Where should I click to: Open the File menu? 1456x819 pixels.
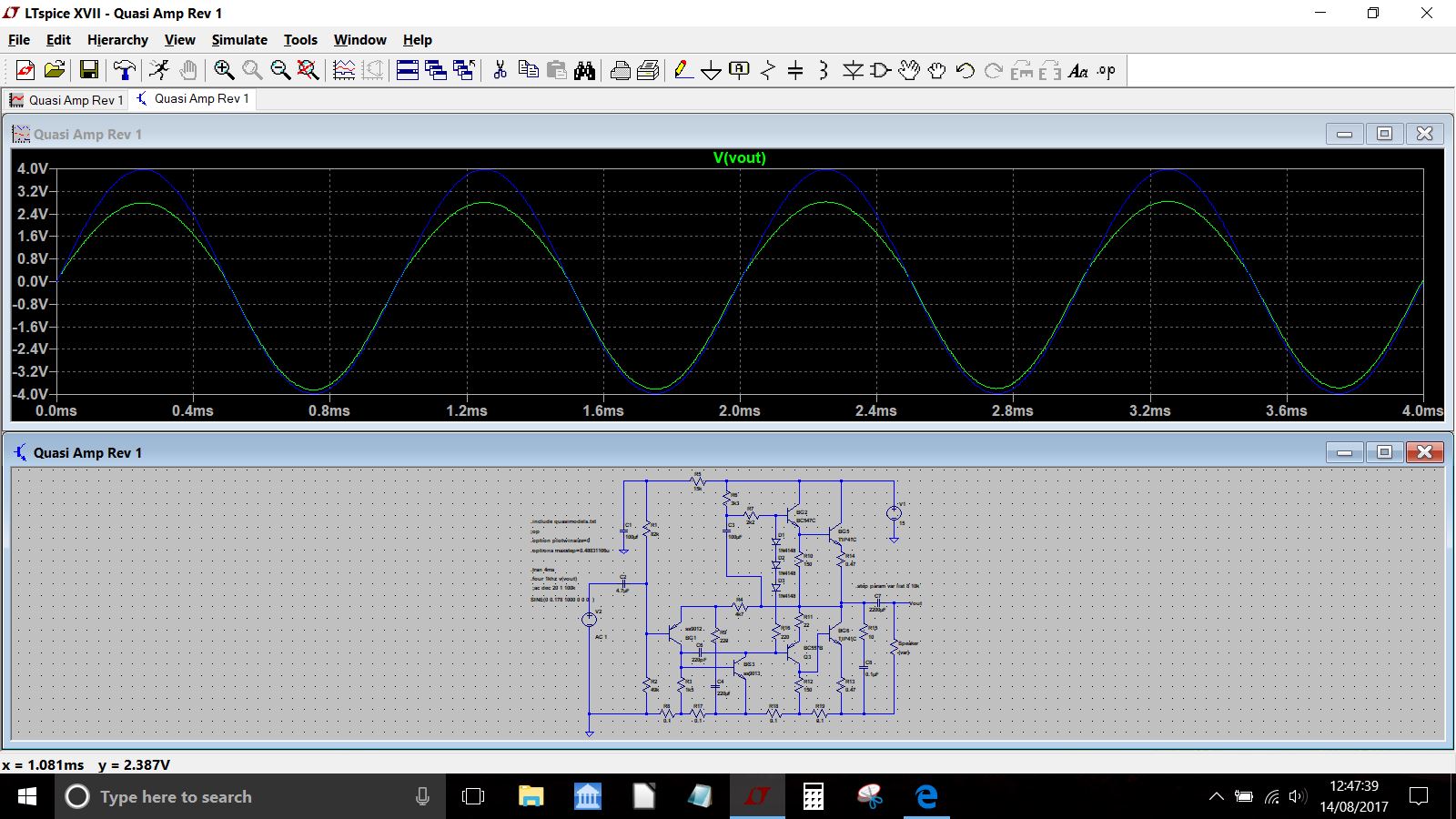19,39
